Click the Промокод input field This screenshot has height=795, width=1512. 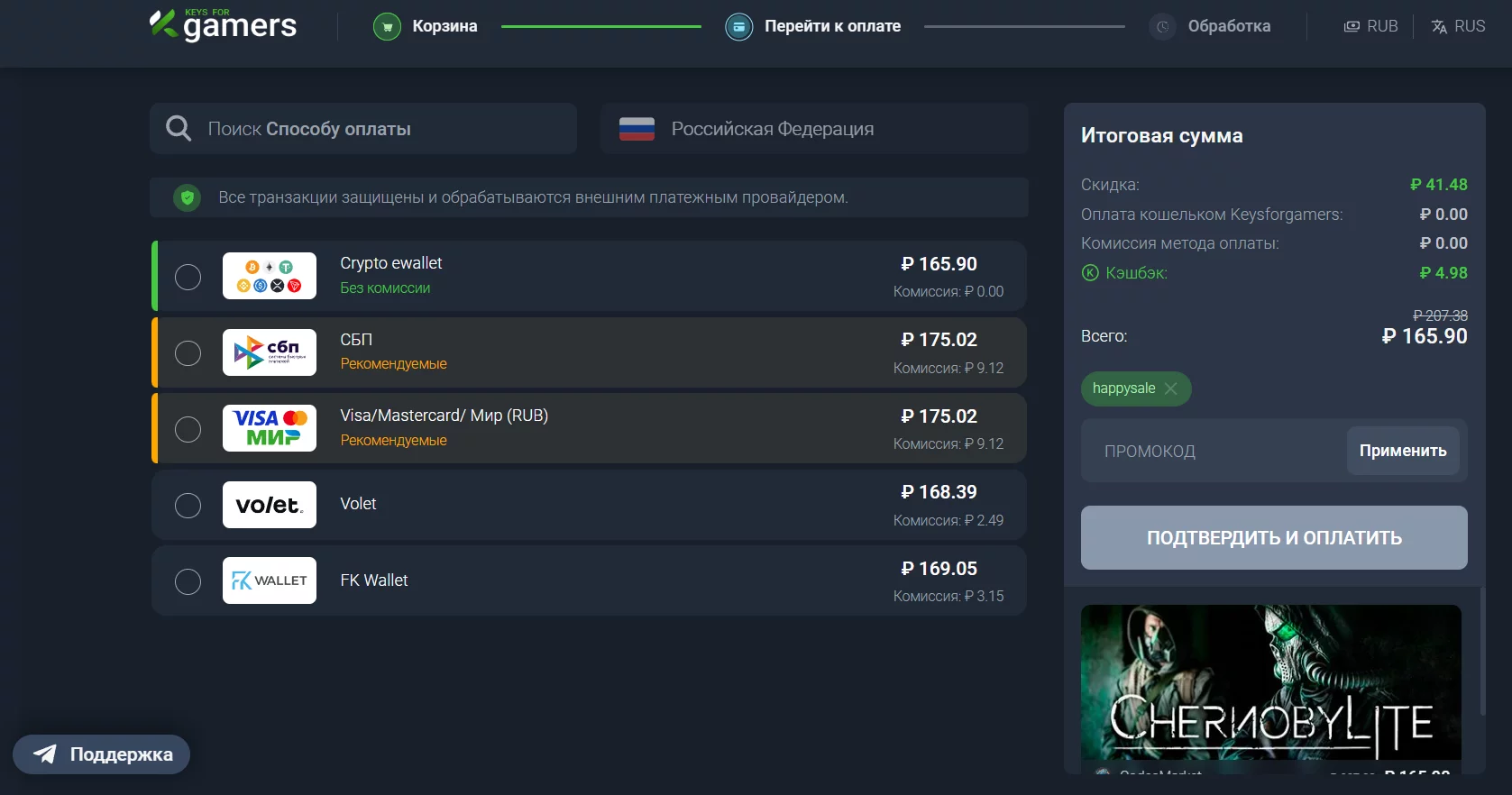[1214, 451]
